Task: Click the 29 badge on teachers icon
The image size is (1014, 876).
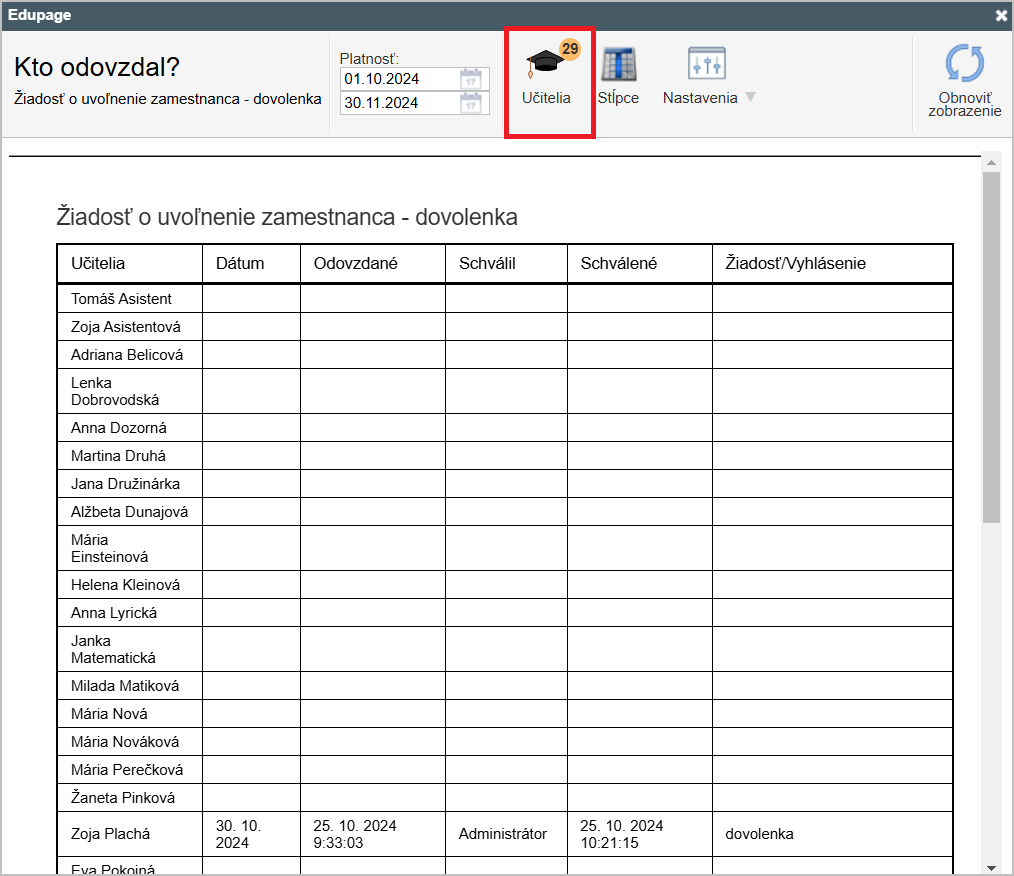Action: (569, 48)
